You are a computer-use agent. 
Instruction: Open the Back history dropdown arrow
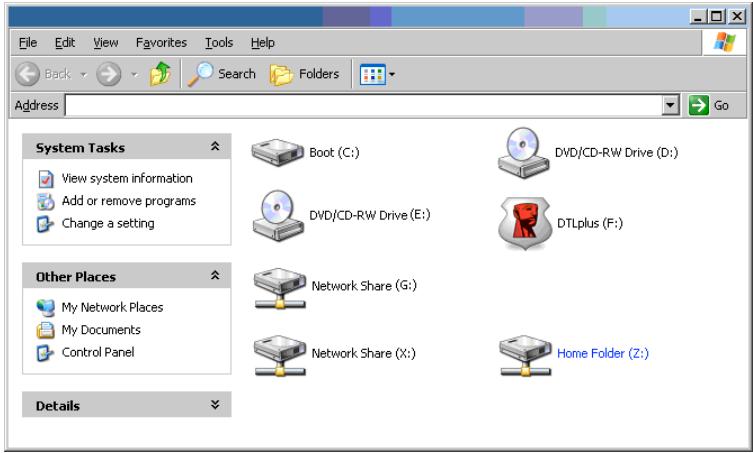tap(84, 74)
